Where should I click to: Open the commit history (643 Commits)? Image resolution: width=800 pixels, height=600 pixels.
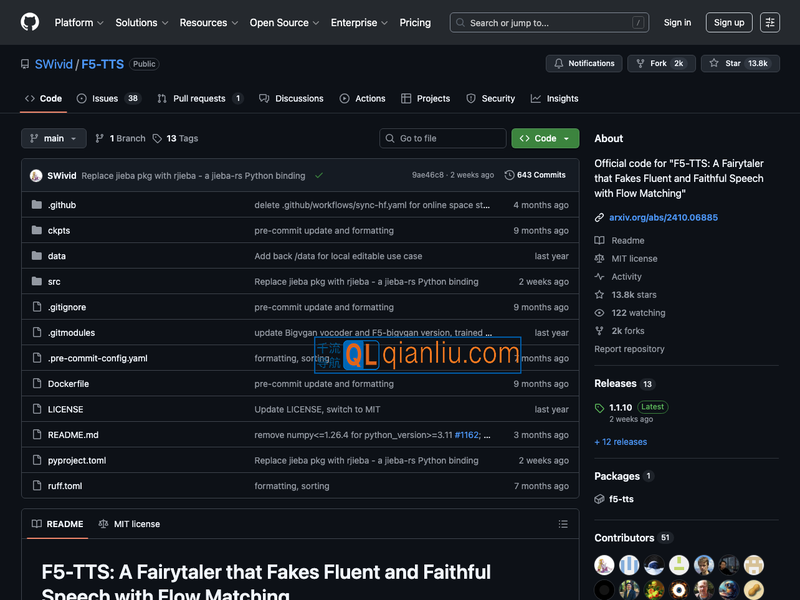535,175
